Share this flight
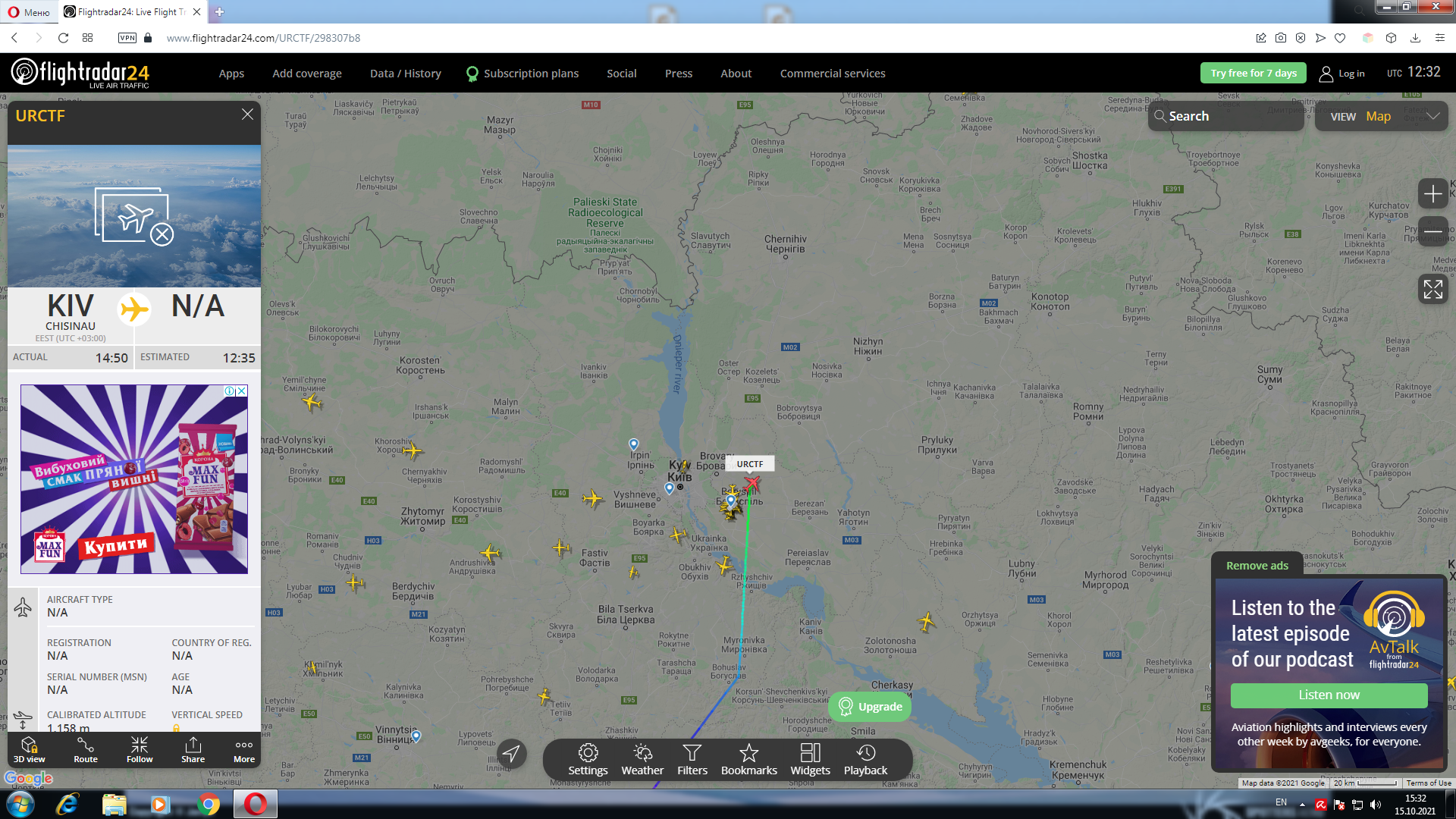The width and height of the screenshot is (1456, 819). pyautogui.click(x=193, y=750)
